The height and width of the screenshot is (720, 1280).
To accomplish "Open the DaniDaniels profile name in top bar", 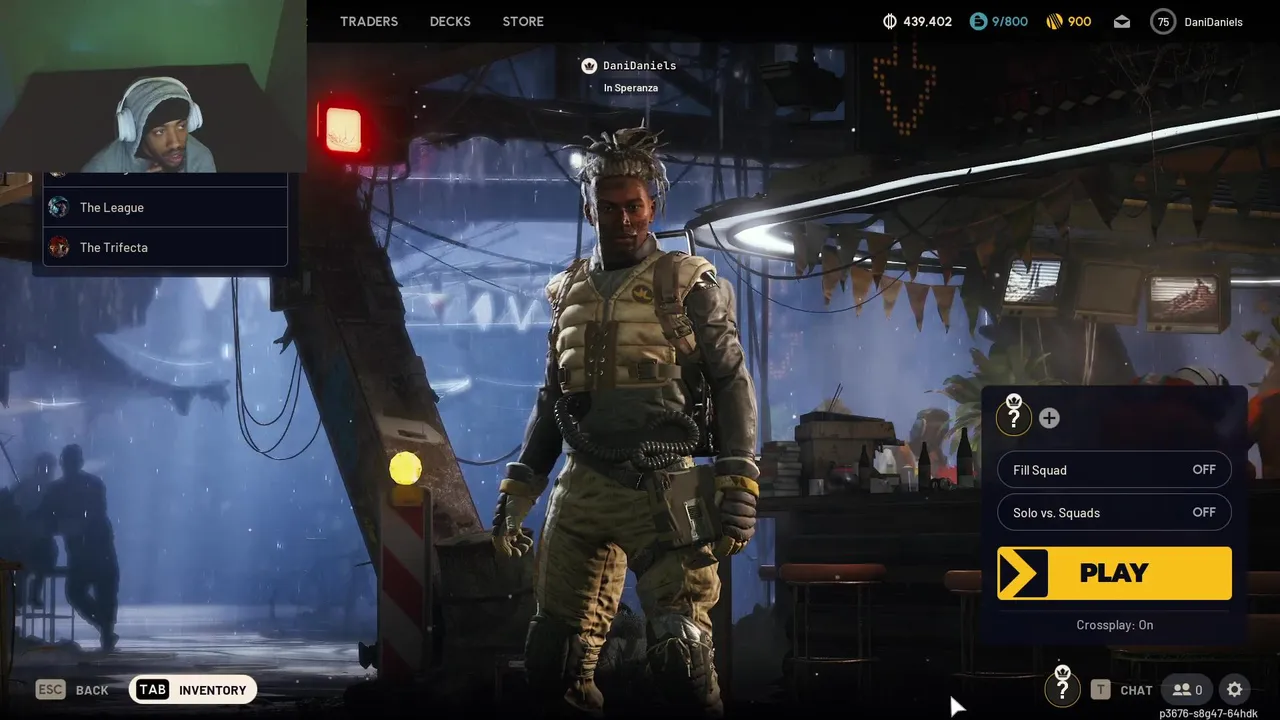I will [1213, 22].
